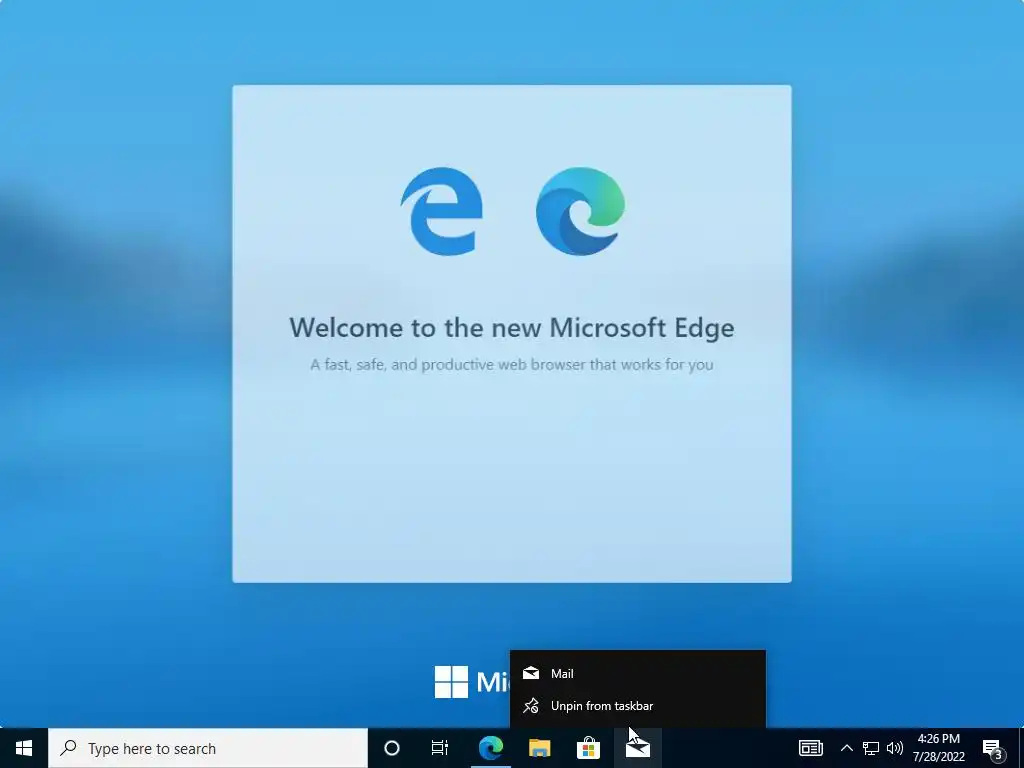This screenshot has height=768, width=1024.
Task: Open the network status tray icon
Action: coord(871,748)
